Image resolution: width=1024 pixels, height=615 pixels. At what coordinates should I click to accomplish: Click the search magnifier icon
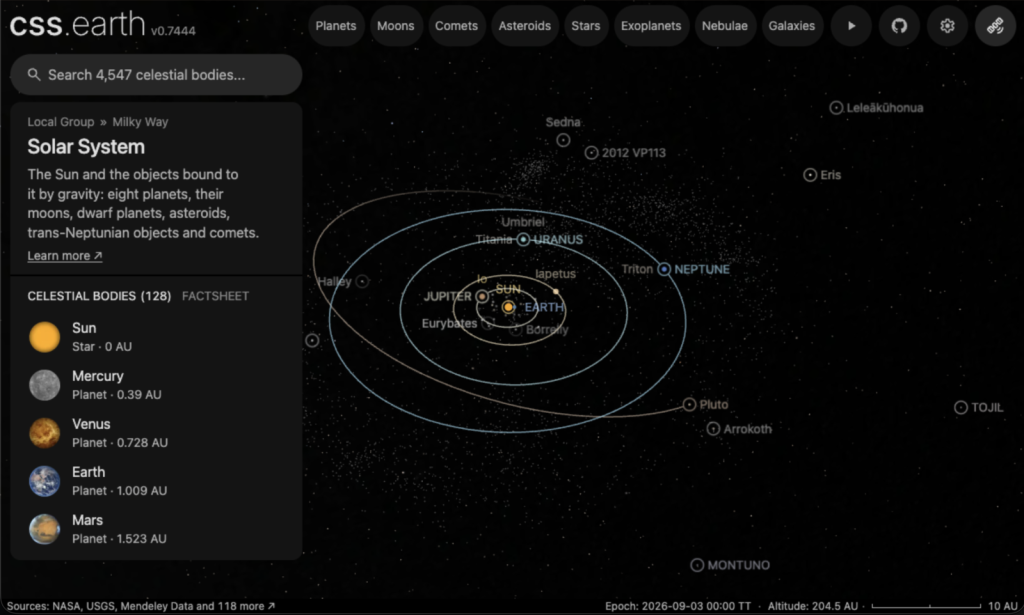pos(34,75)
